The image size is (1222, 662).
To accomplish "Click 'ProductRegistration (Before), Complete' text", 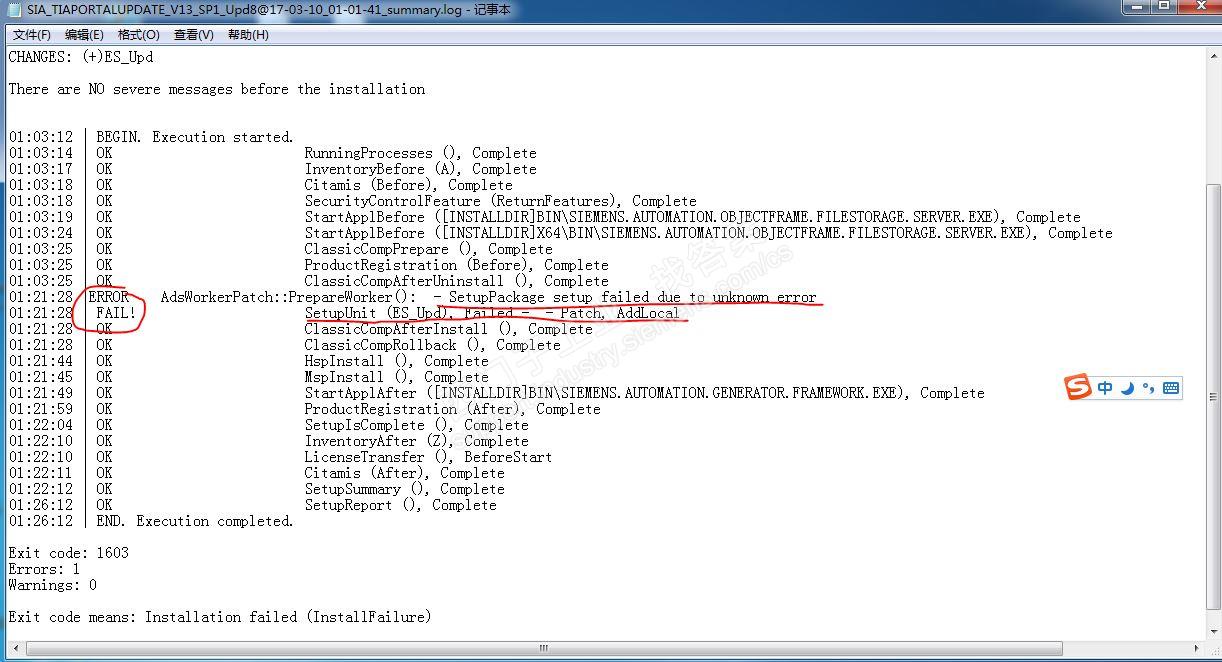I will point(456,265).
